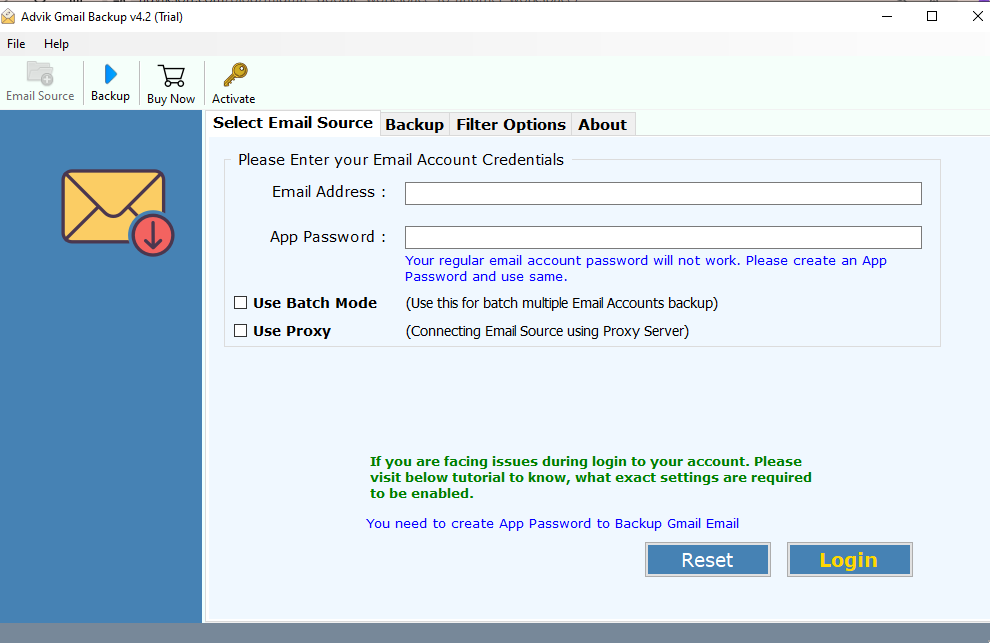Click the Email Source toolbar icon
990x644 pixels.
pos(40,82)
